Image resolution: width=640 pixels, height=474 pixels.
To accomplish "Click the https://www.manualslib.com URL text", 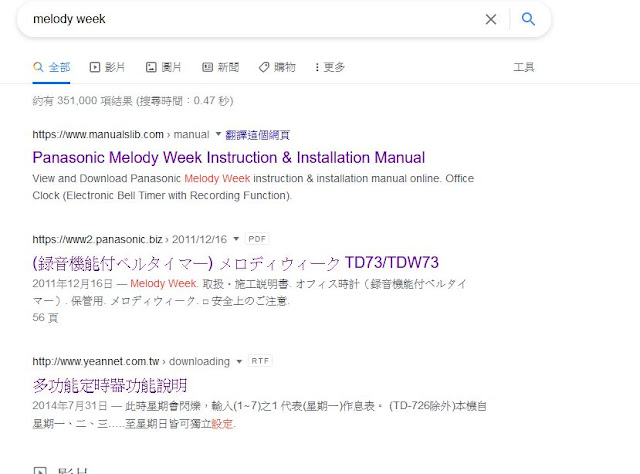I will click(x=98, y=135).
